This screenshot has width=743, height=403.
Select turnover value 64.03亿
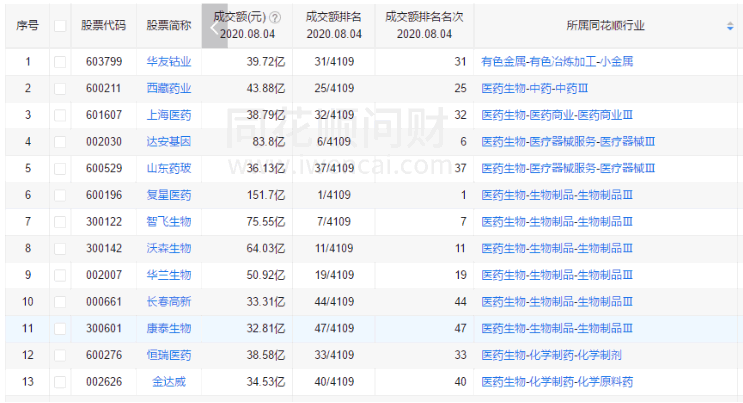pyautogui.click(x=266, y=248)
